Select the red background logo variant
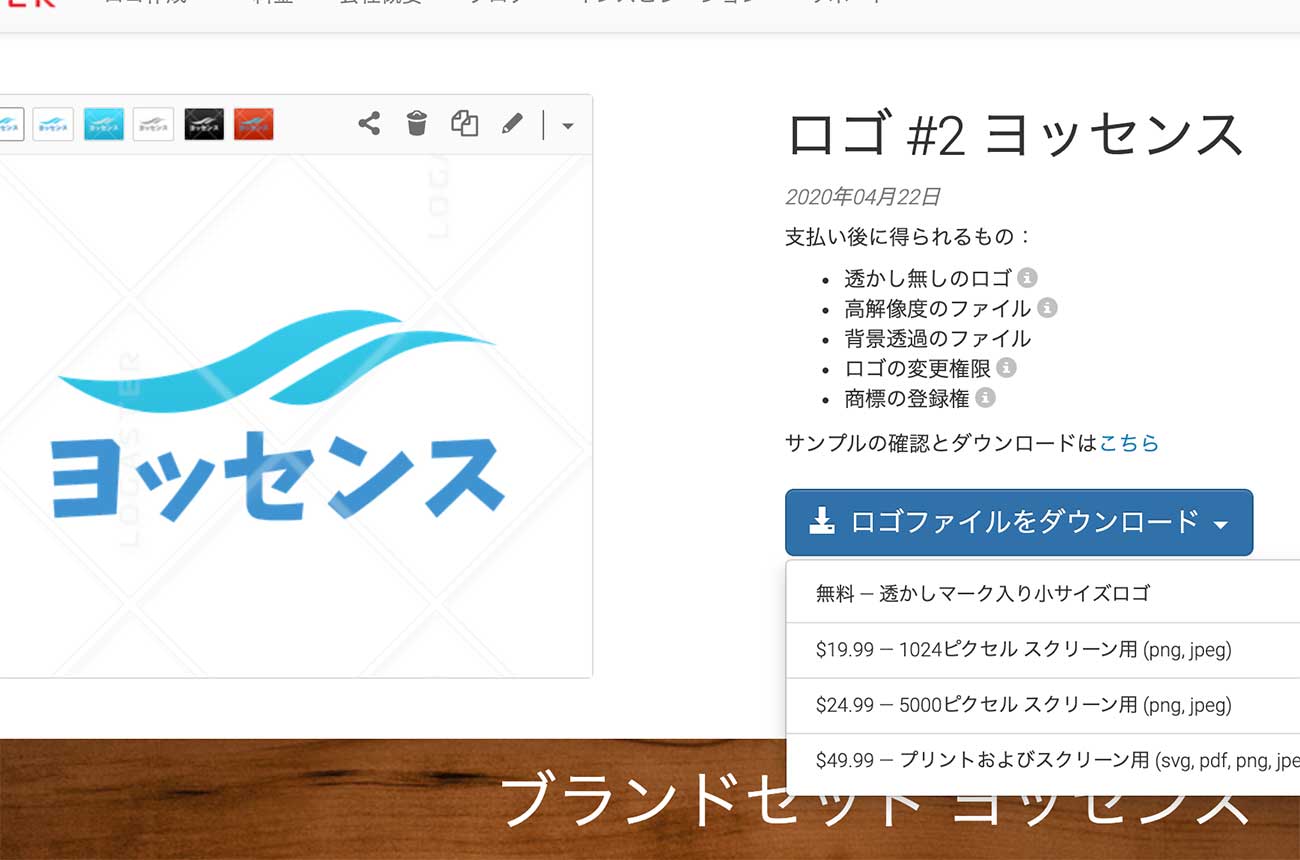Image resolution: width=1300 pixels, height=860 pixels. pos(254,124)
